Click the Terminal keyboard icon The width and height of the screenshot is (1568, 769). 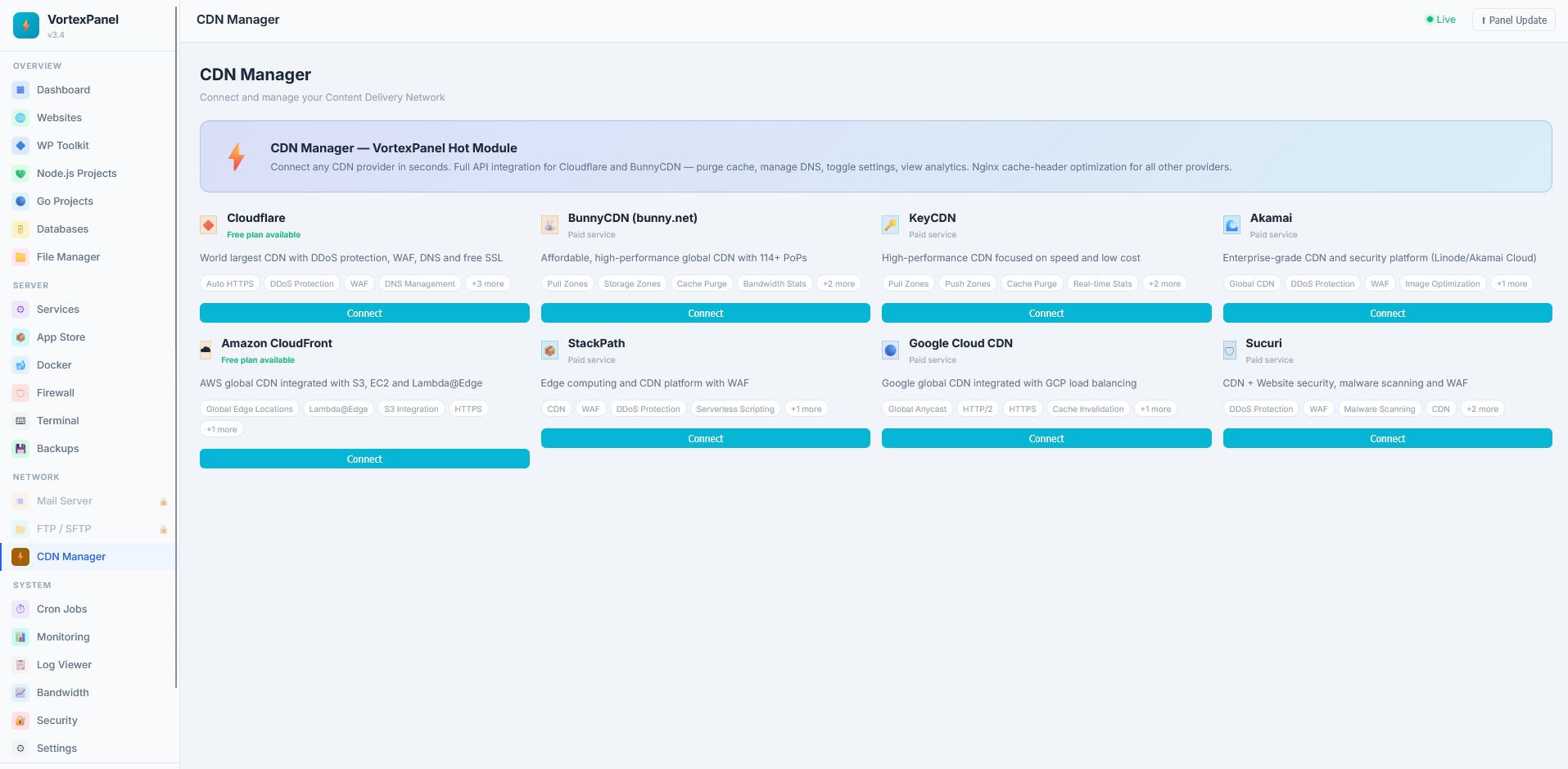coord(21,421)
